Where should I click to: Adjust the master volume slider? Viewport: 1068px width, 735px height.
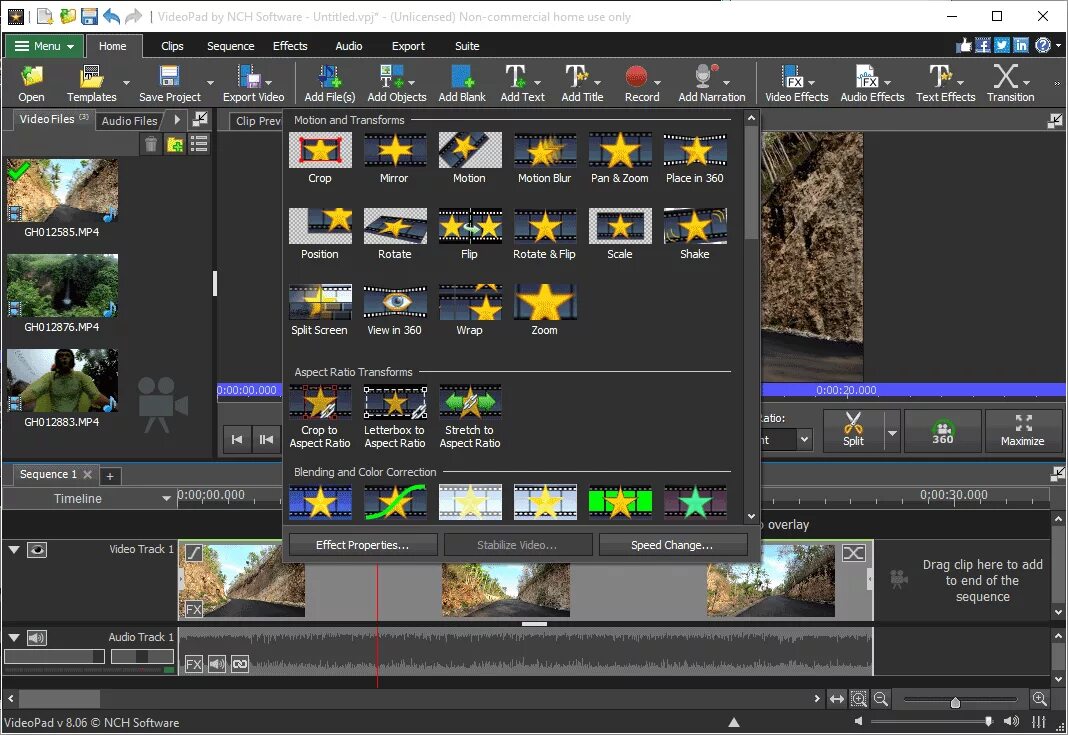pyautogui.click(x=988, y=721)
